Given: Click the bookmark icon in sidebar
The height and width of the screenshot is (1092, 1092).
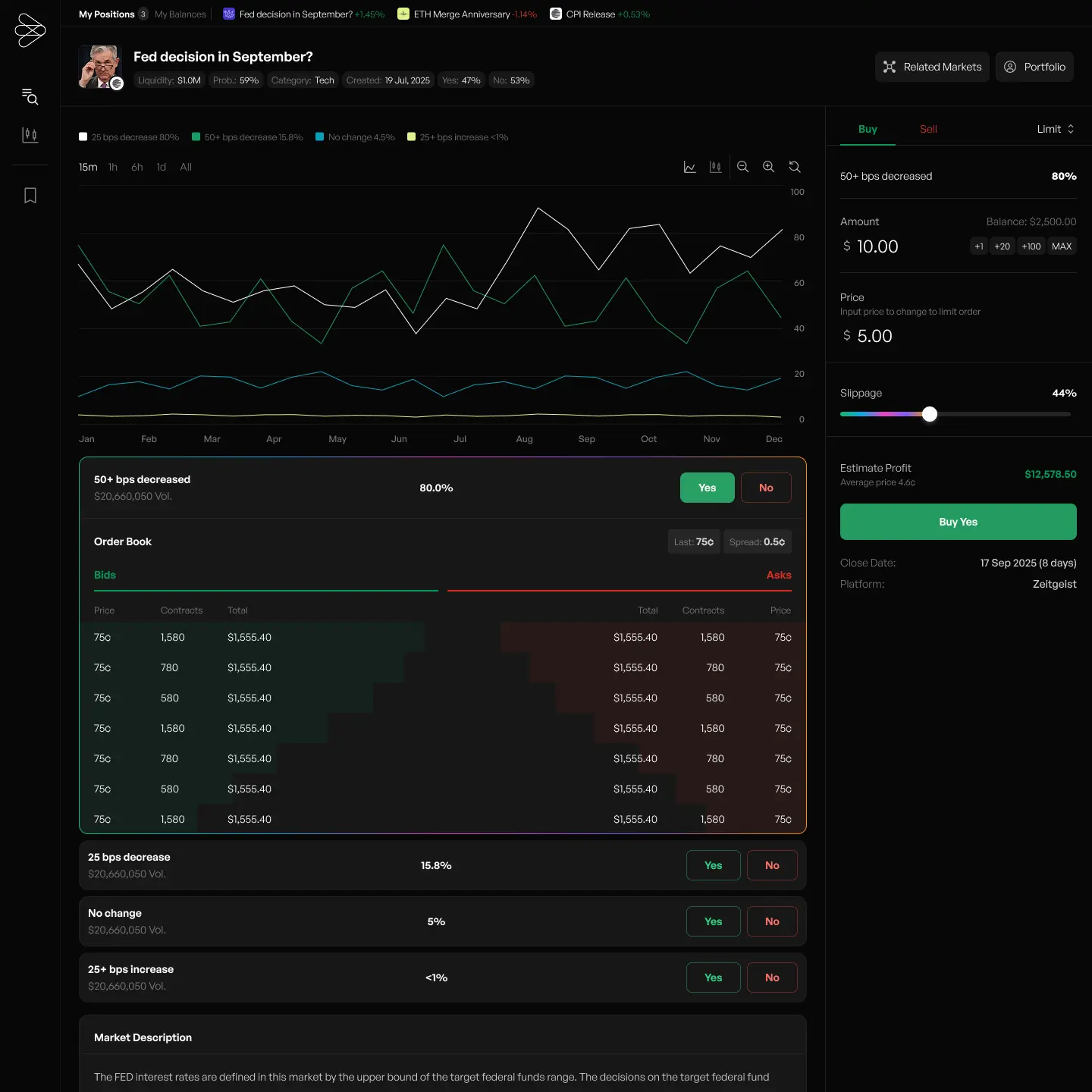Looking at the screenshot, I should [30, 196].
